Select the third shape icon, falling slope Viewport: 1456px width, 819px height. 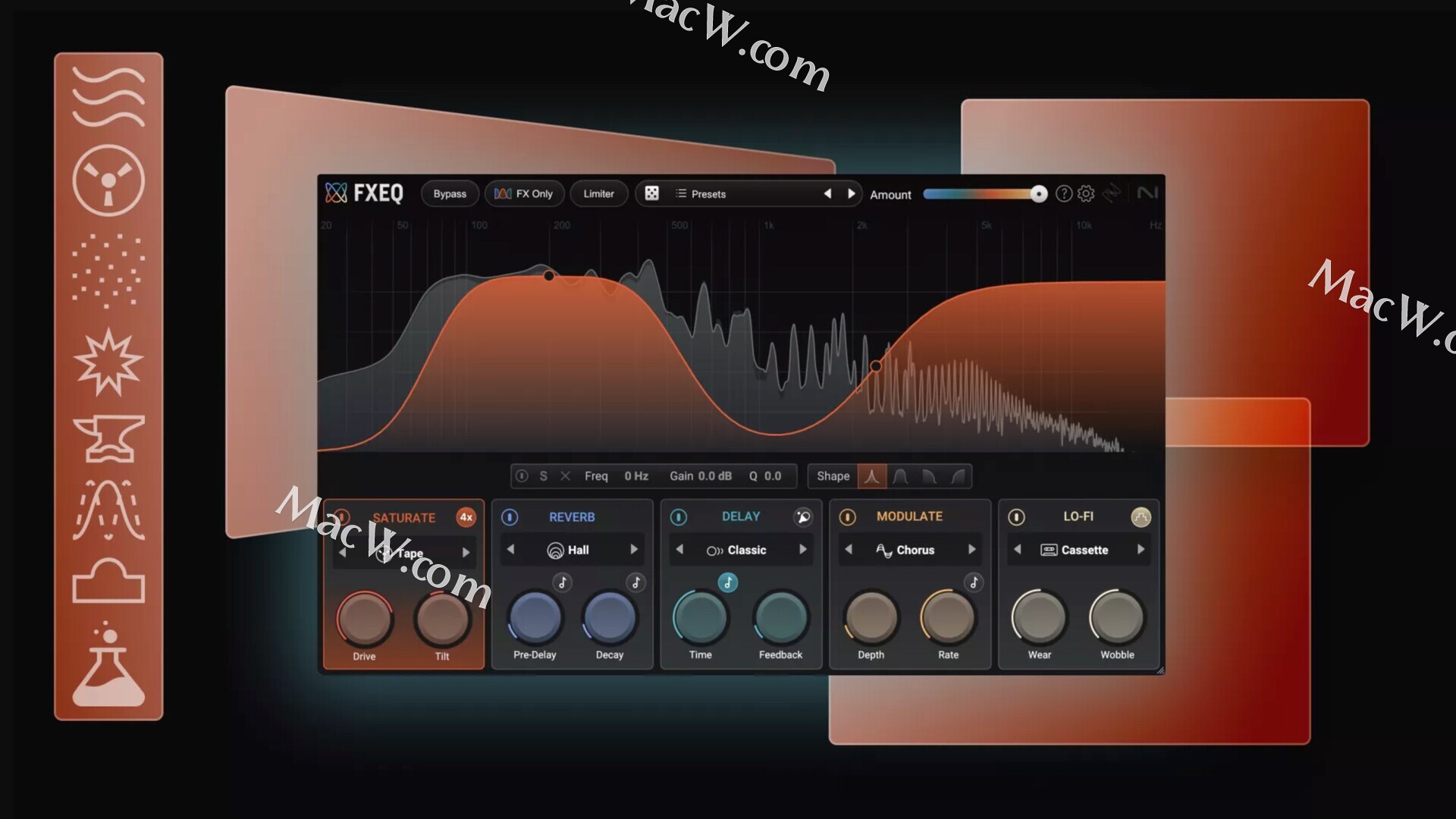click(929, 476)
